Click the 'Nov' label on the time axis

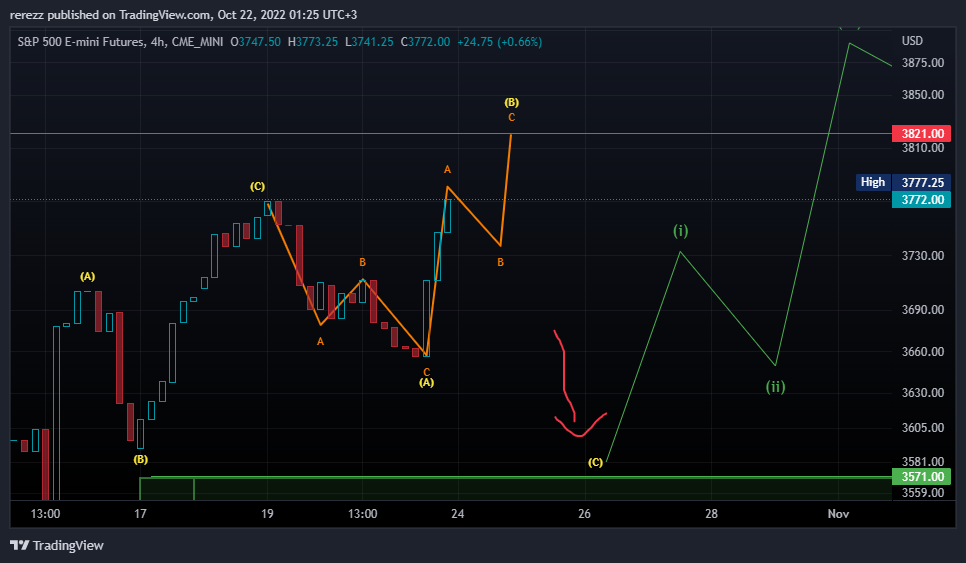[x=838, y=514]
